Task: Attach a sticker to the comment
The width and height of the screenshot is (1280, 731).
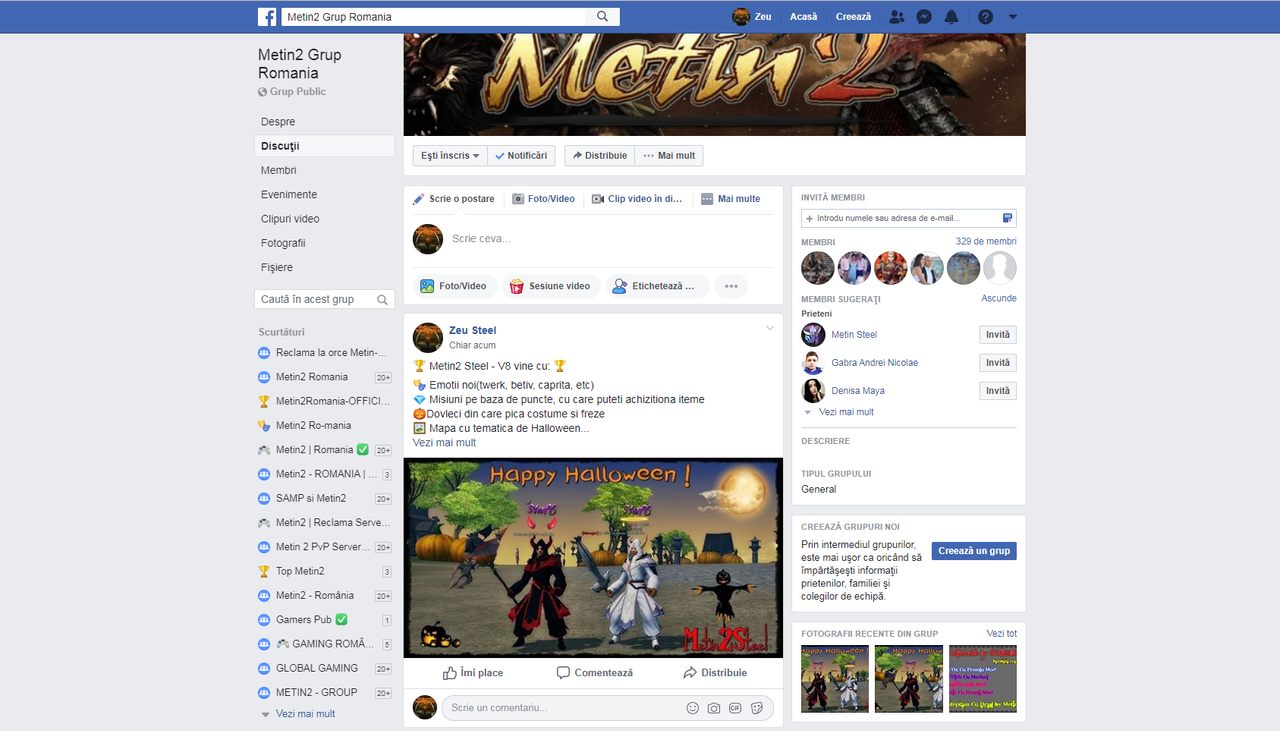Action: pyautogui.click(x=758, y=707)
